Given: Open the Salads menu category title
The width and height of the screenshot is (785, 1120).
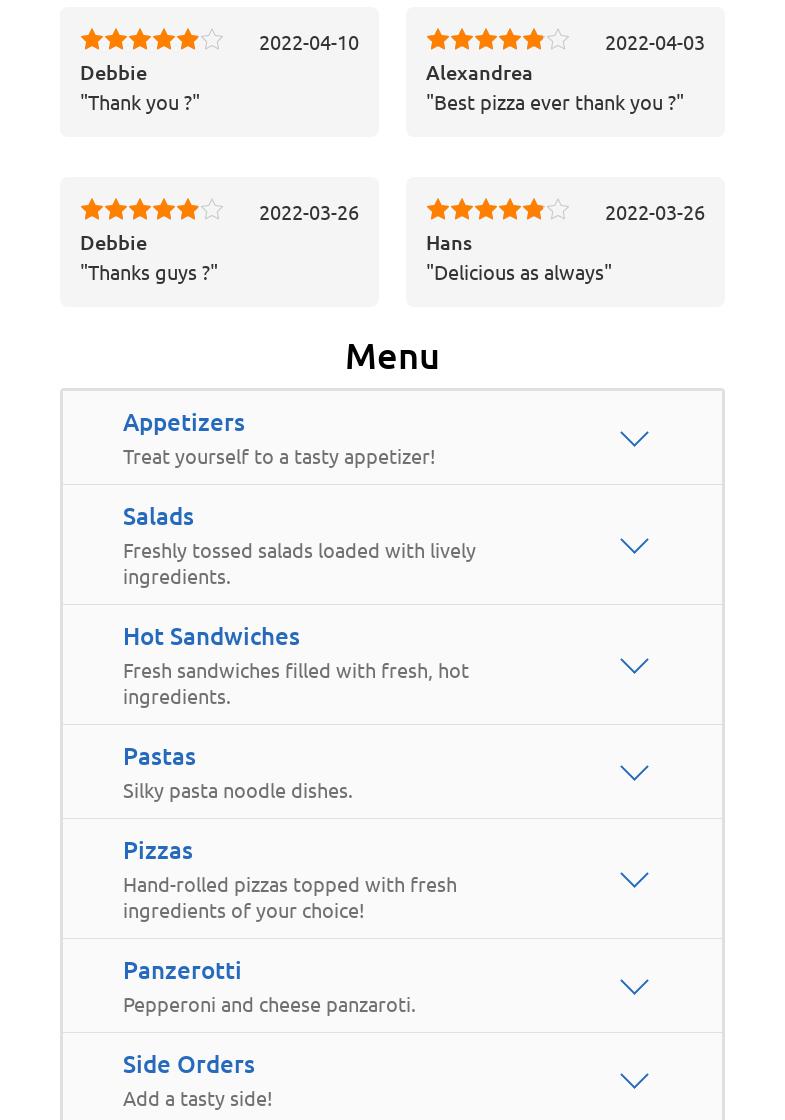Looking at the screenshot, I should [x=158, y=516].
